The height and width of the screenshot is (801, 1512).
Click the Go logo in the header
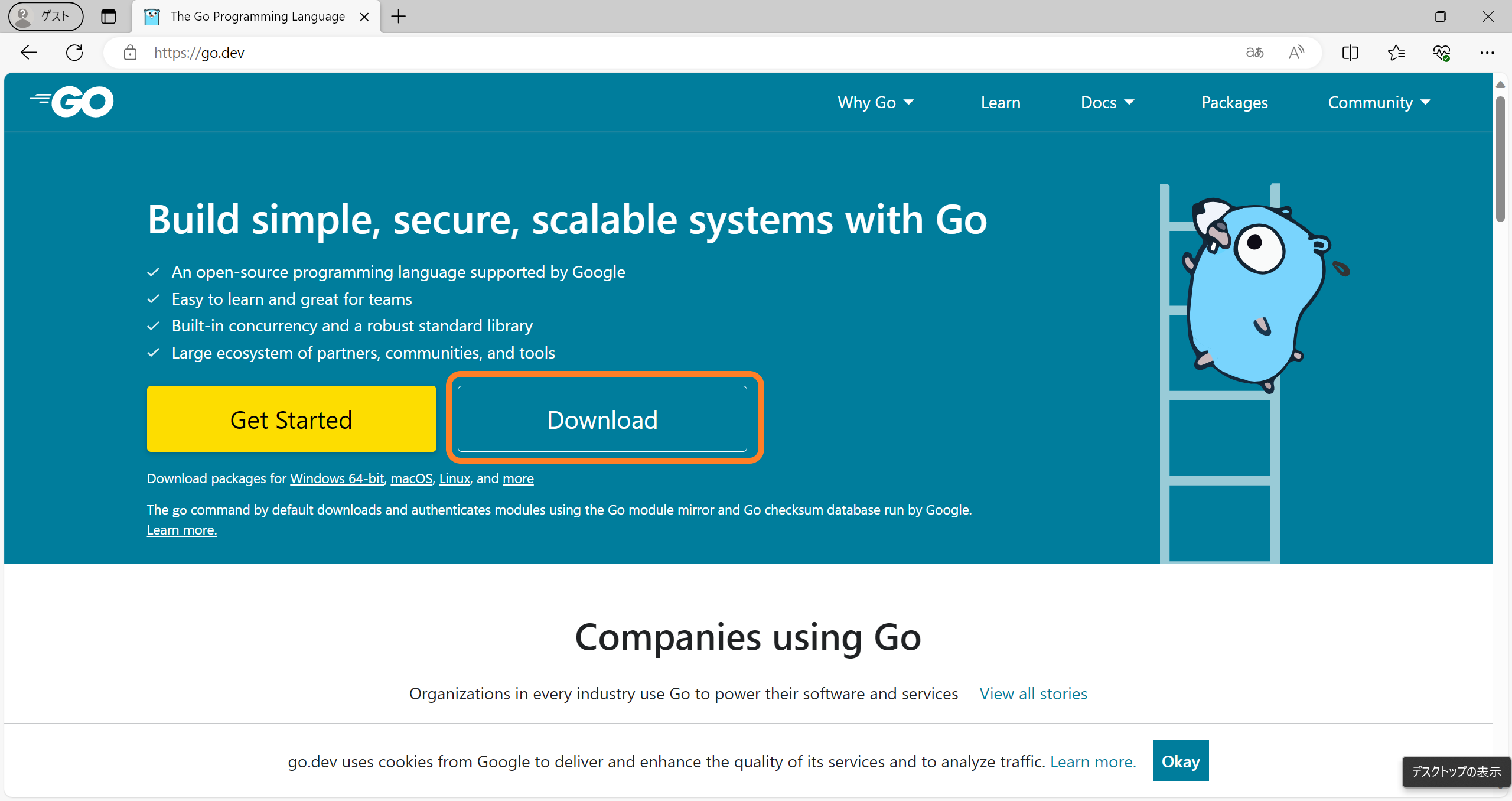click(71, 102)
